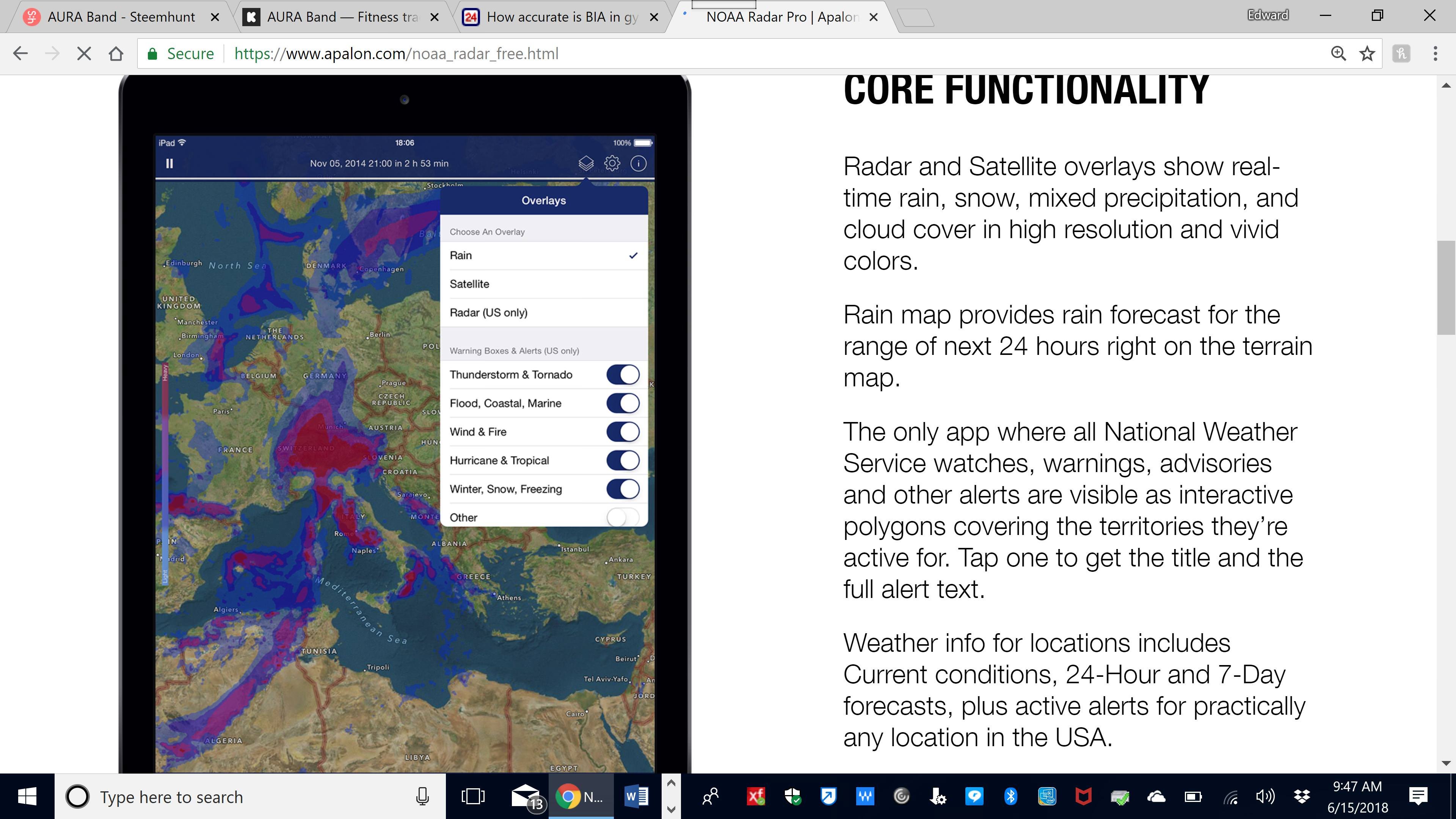Open the Edward profile button
Screen dimensions: 1456x819
click(x=1268, y=15)
